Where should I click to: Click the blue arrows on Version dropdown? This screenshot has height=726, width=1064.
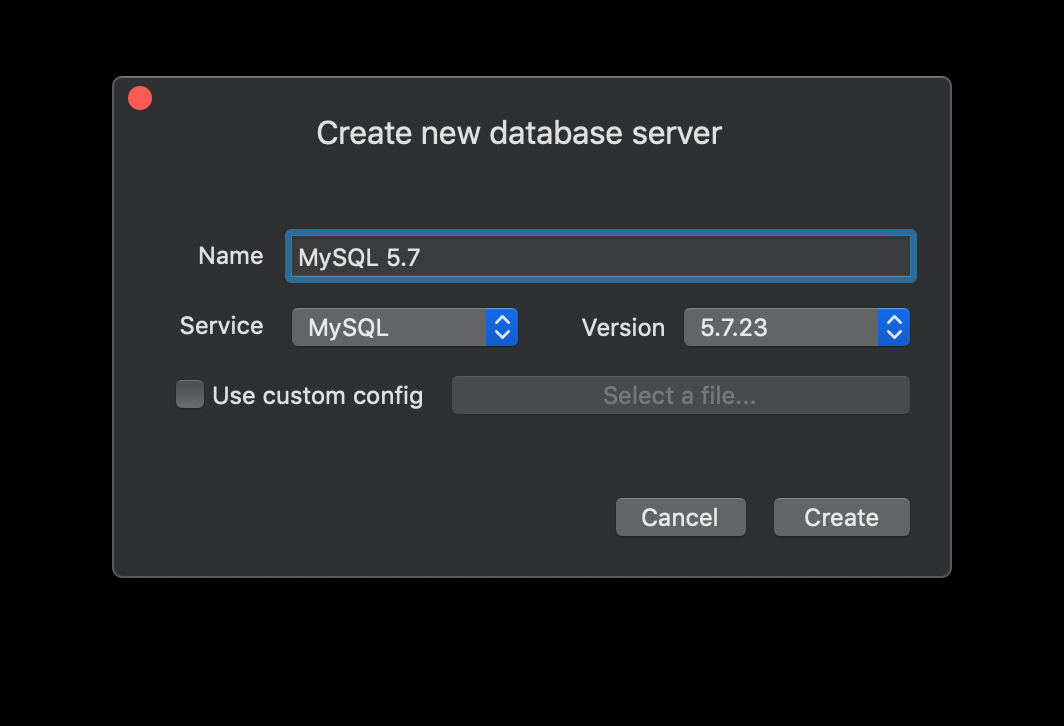(x=894, y=327)
